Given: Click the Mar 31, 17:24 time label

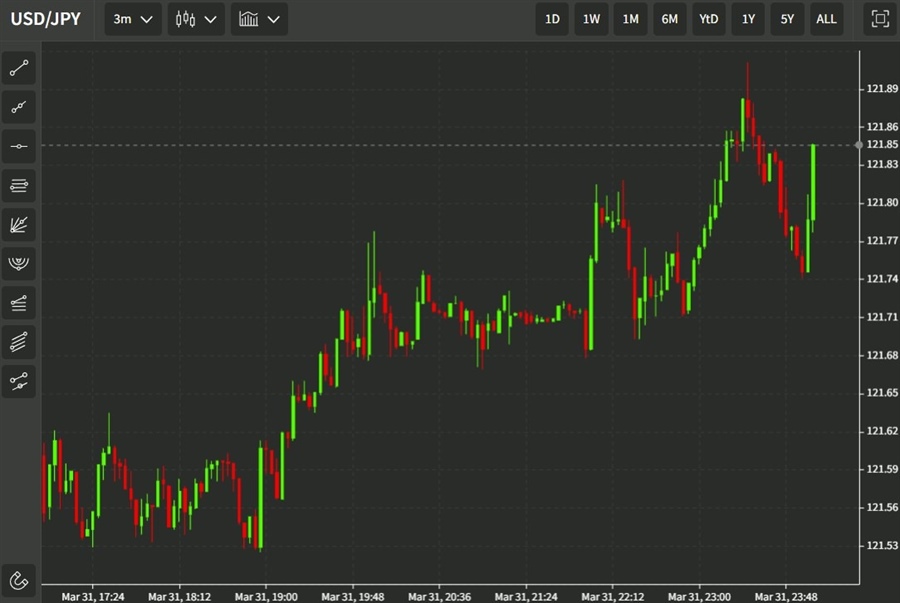Looking at the screenshot, I should pyautogui.click(x=92, y=597).
